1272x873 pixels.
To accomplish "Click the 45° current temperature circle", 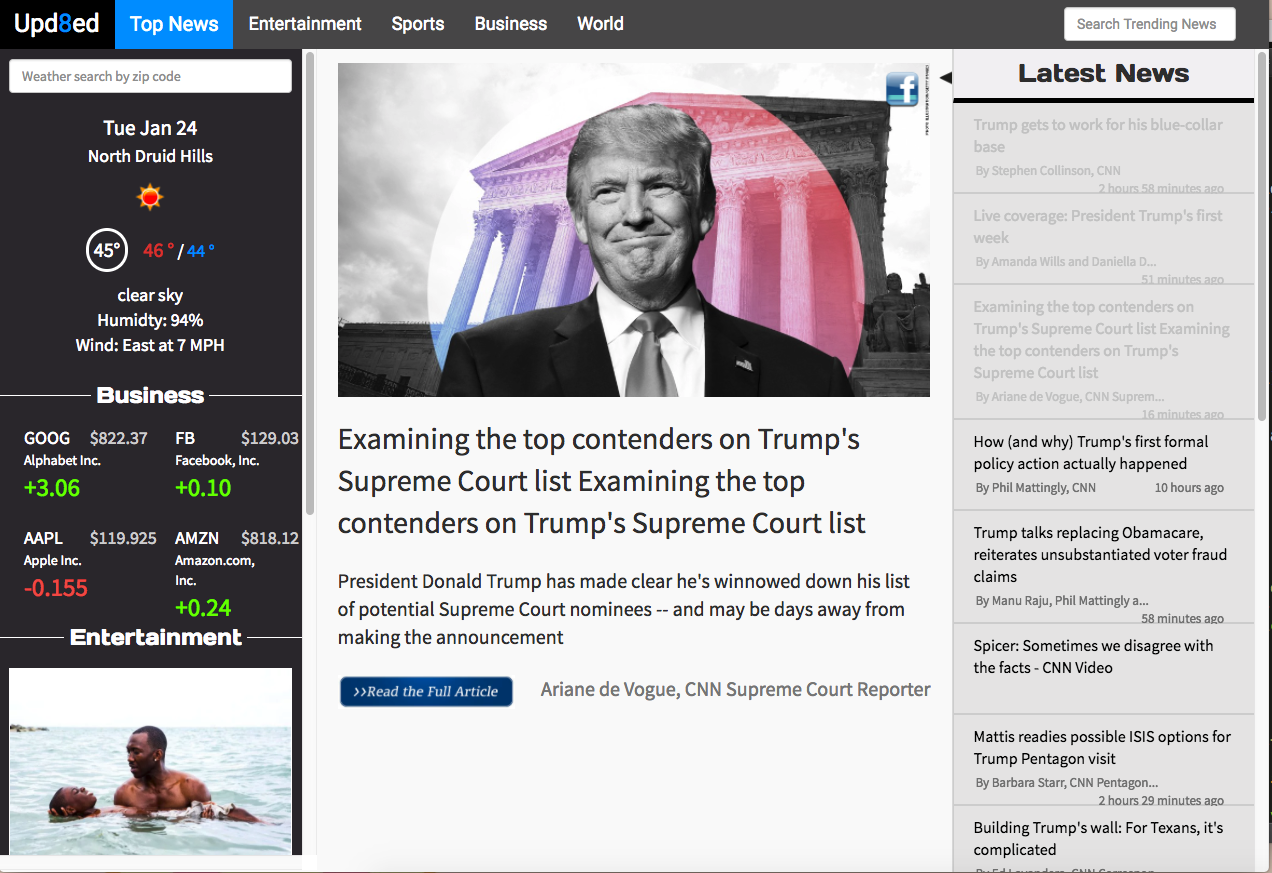I will point(107,250).
